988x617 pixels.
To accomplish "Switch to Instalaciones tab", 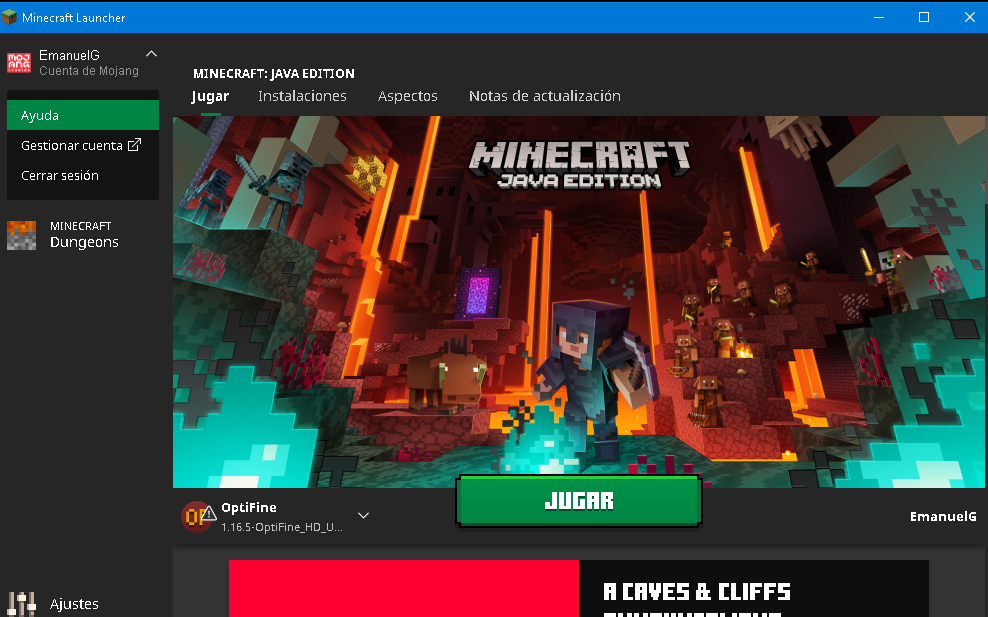I will (302, 96).
